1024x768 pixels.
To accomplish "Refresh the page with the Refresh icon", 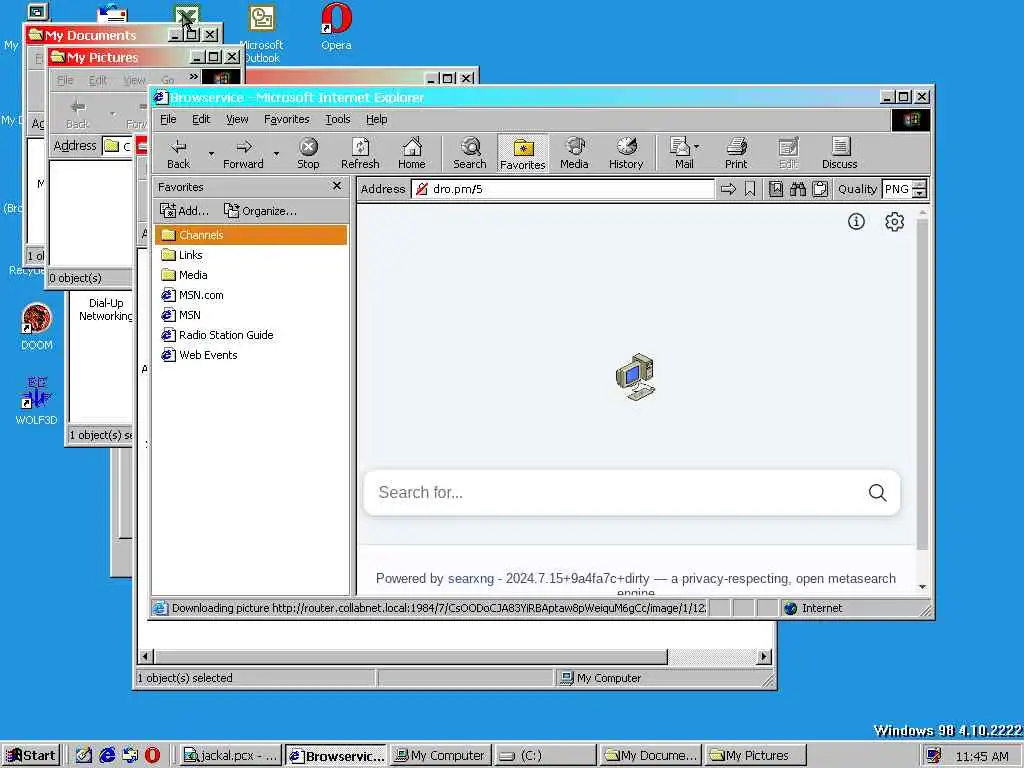I will coord(360,153).
